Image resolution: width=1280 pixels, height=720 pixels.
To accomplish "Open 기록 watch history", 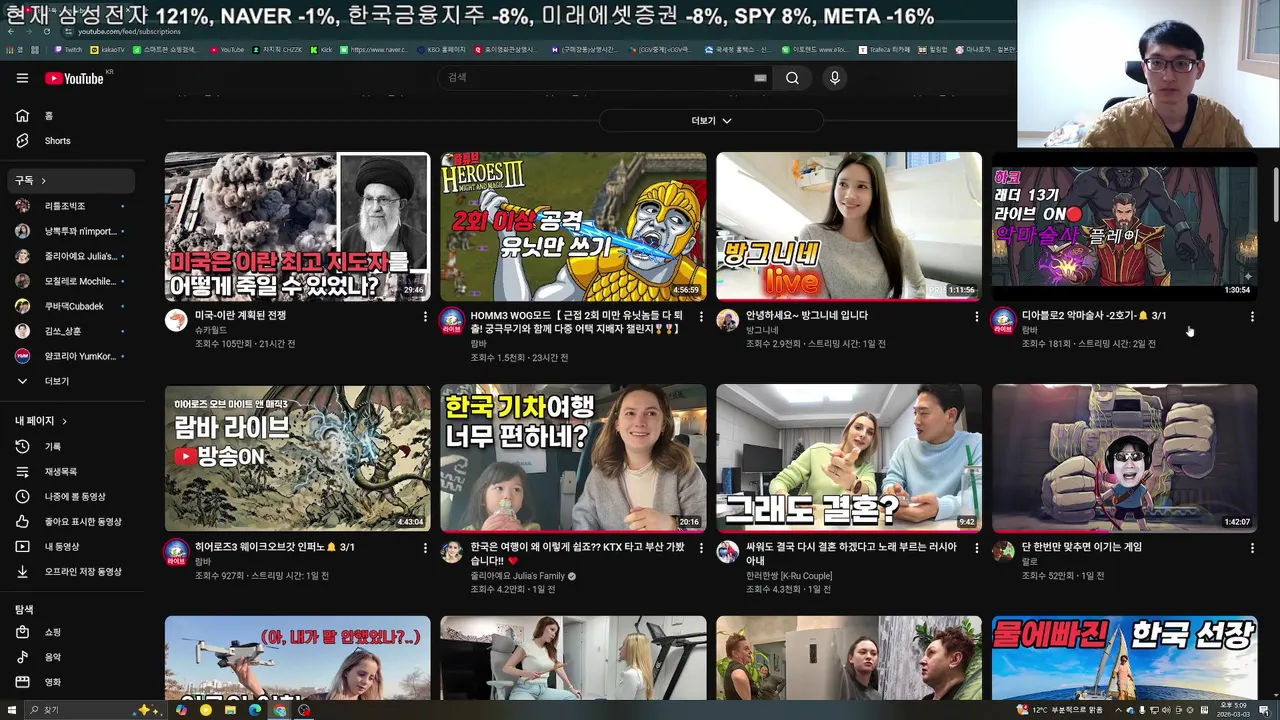I will pyautogui.click(x=70, y=447).
